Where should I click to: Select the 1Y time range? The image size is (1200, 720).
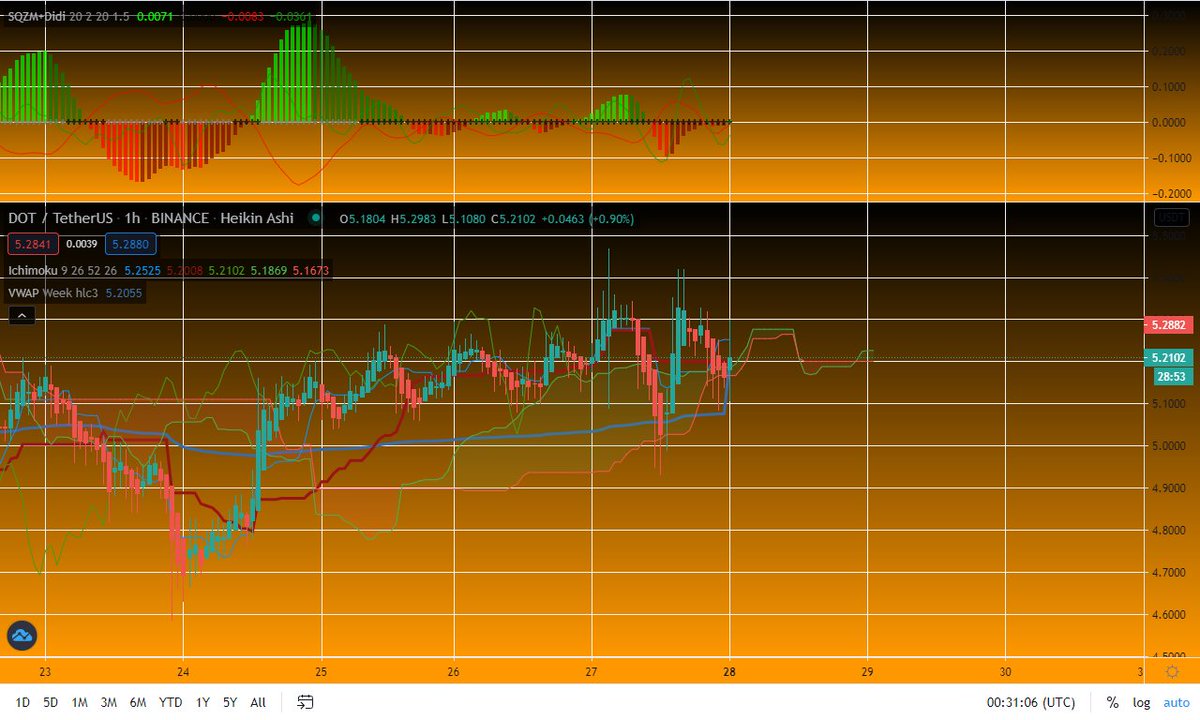204,702
